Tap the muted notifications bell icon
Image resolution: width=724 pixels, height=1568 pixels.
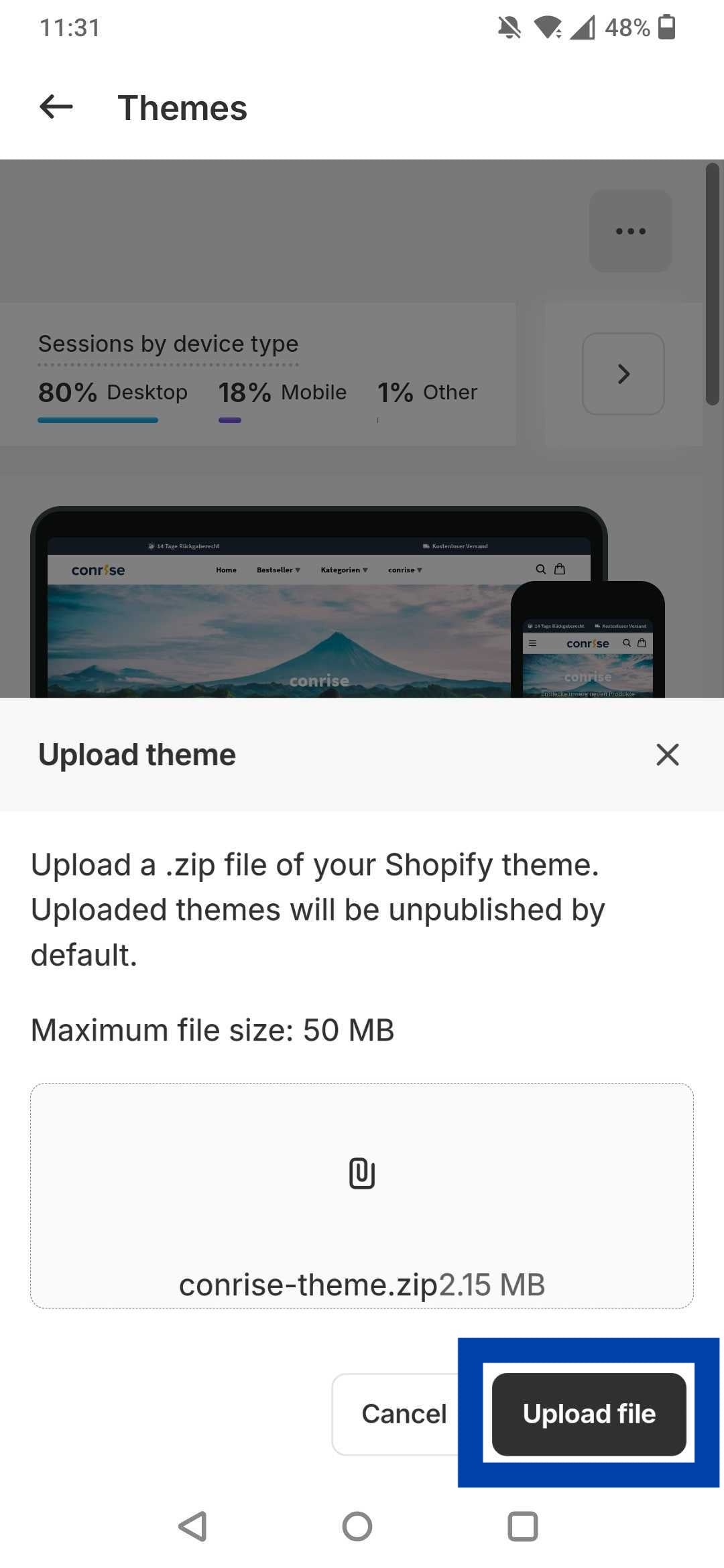509,27
